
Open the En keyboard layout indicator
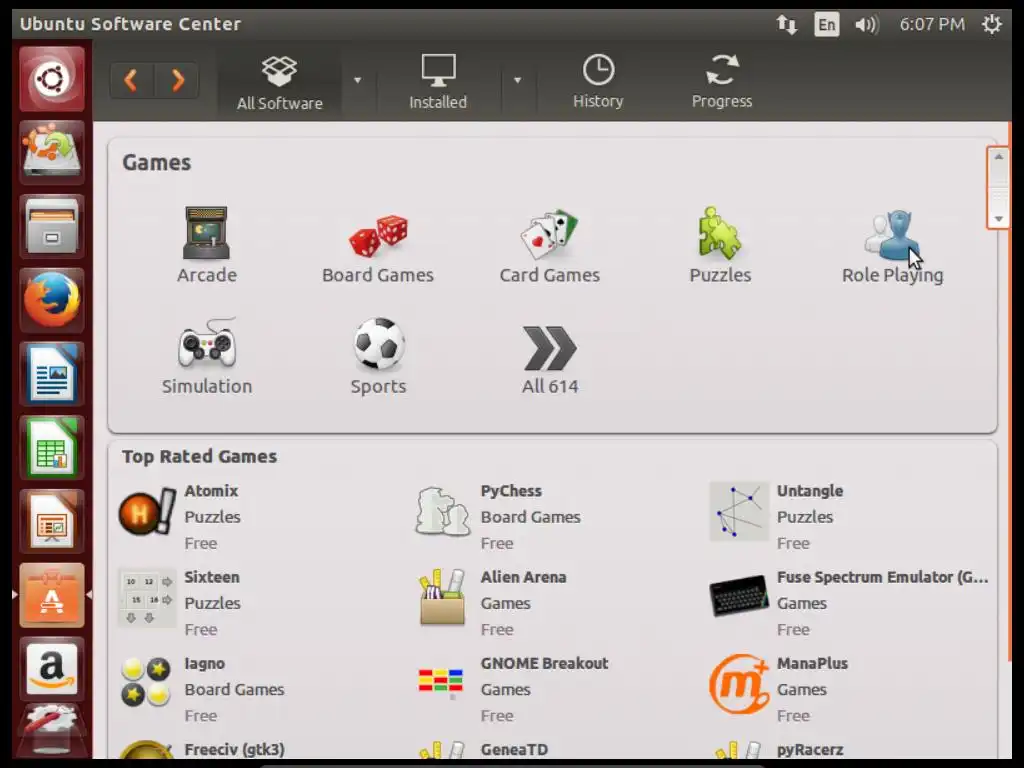(826, 25)
